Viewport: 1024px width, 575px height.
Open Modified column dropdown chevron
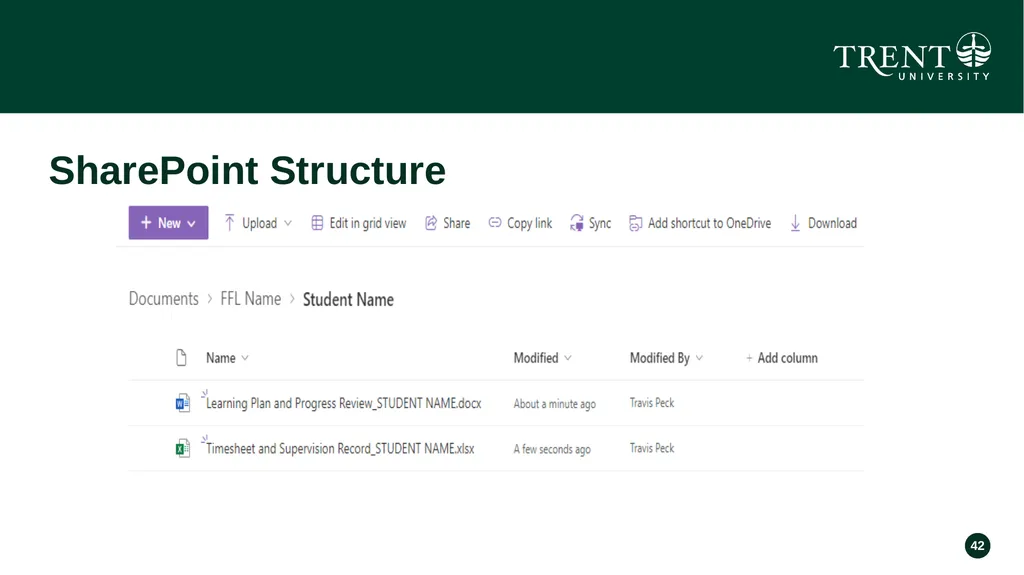568,358
